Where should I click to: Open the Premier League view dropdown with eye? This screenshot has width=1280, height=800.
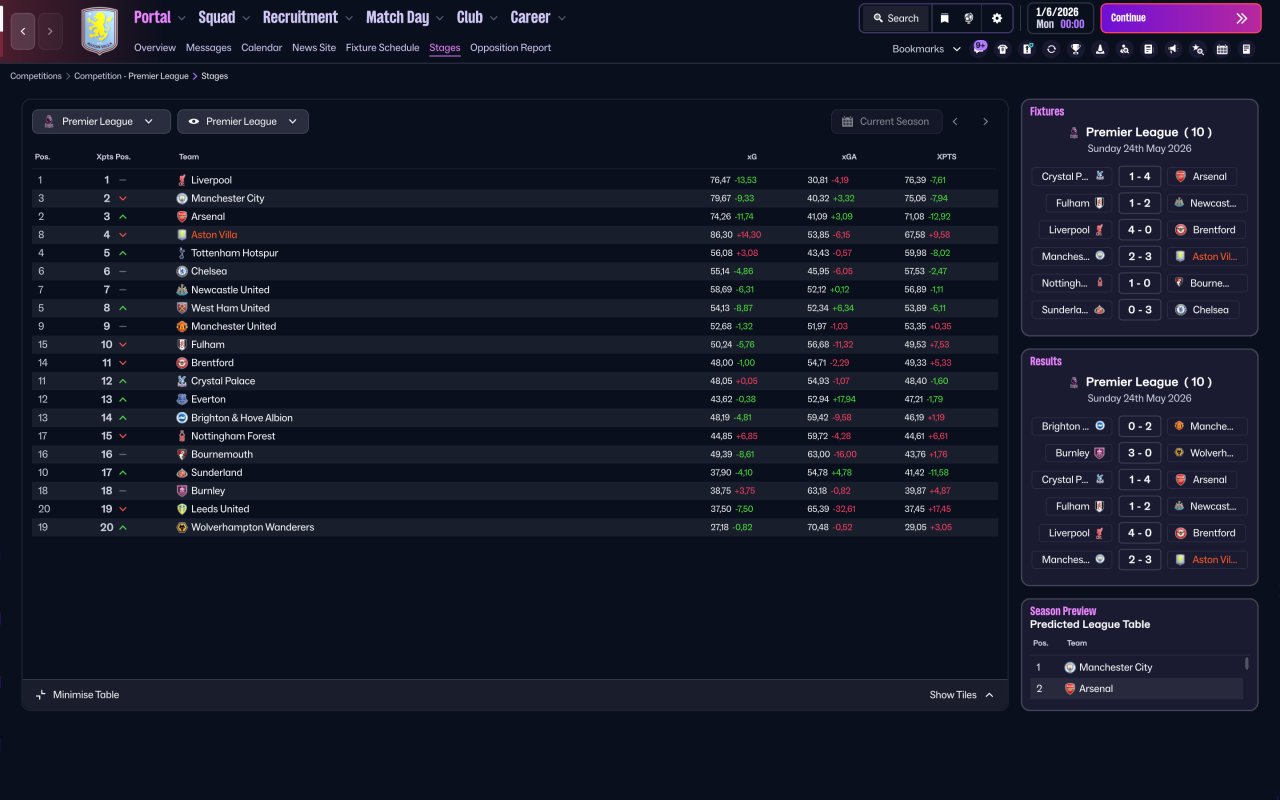[243, 122]
